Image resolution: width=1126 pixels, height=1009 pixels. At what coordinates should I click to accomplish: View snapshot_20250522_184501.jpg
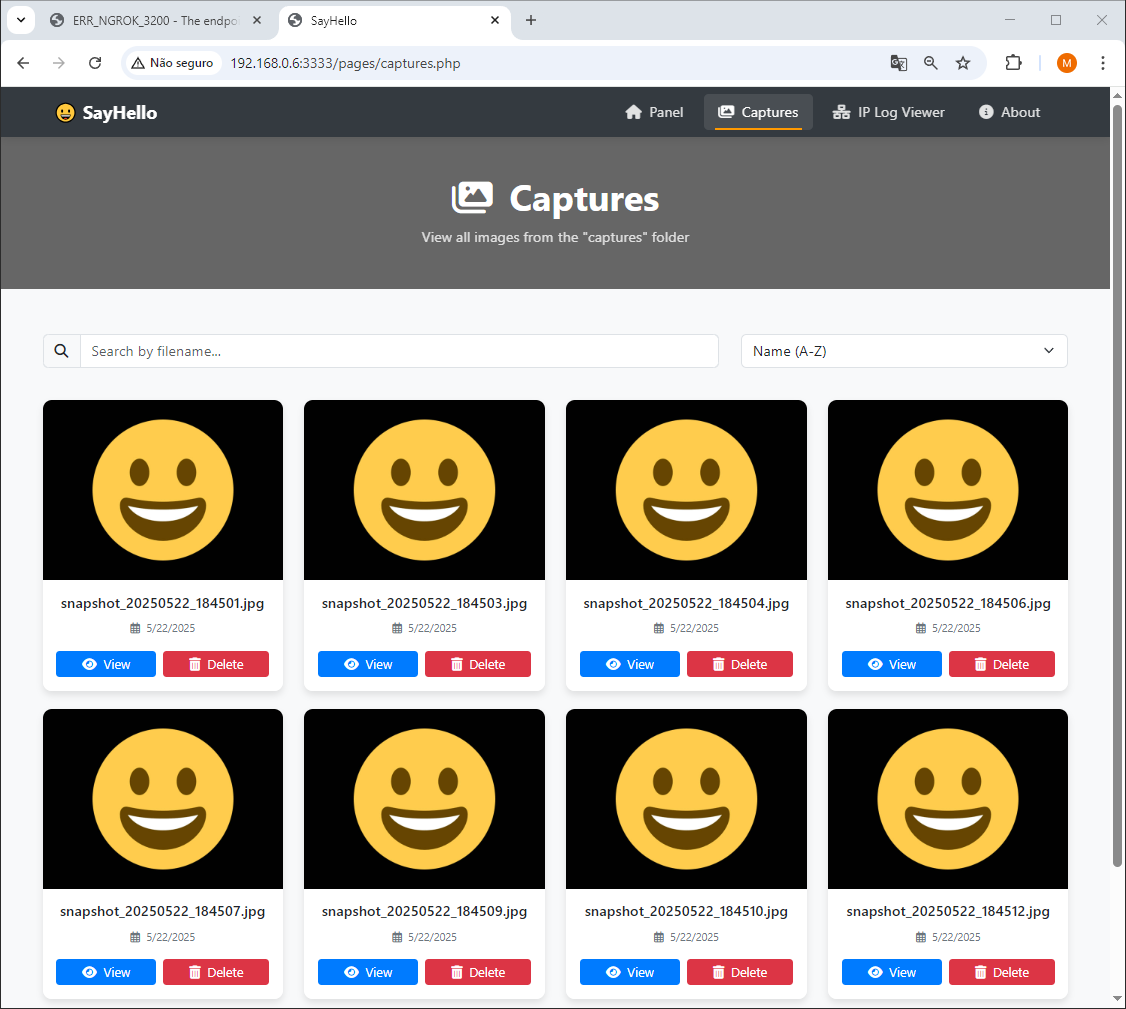click(x=106, y=664)
